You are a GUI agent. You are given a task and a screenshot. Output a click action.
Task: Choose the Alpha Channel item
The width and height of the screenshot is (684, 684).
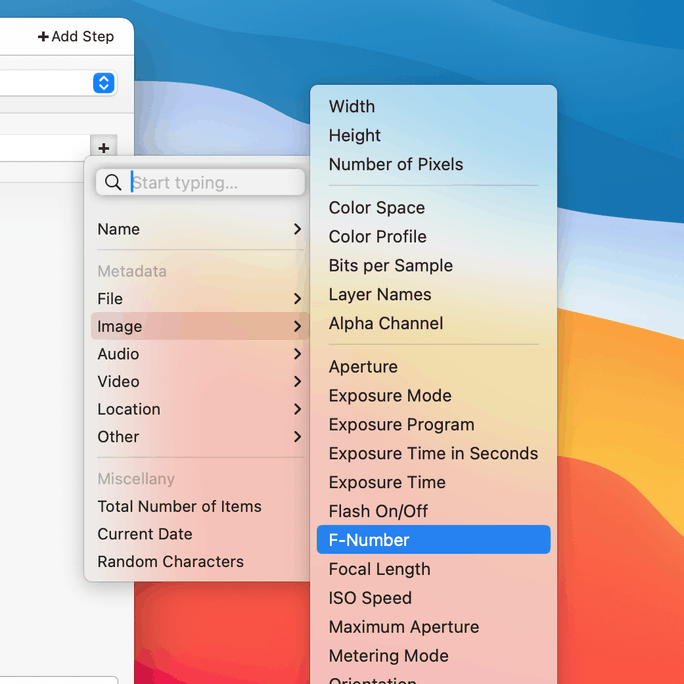click(x=386, y=324)
